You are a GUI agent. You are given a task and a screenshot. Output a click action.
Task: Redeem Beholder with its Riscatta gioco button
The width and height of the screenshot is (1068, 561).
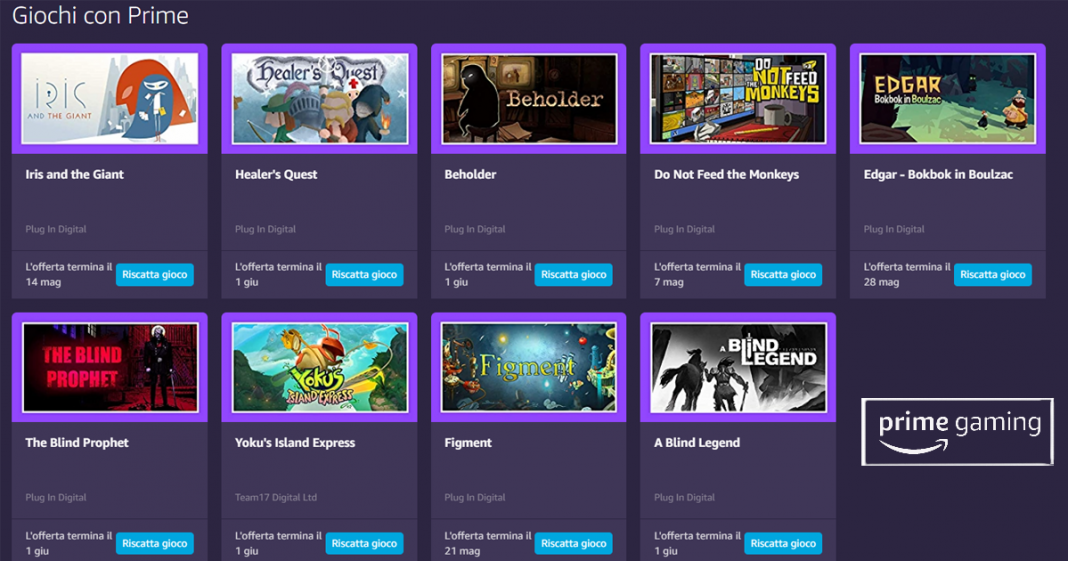[574, 274]
